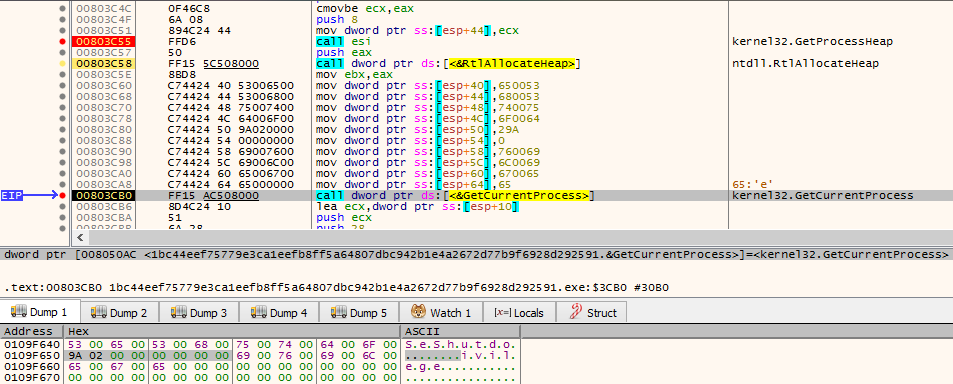Select opcode bytes FFD6

tap(181, 41)
